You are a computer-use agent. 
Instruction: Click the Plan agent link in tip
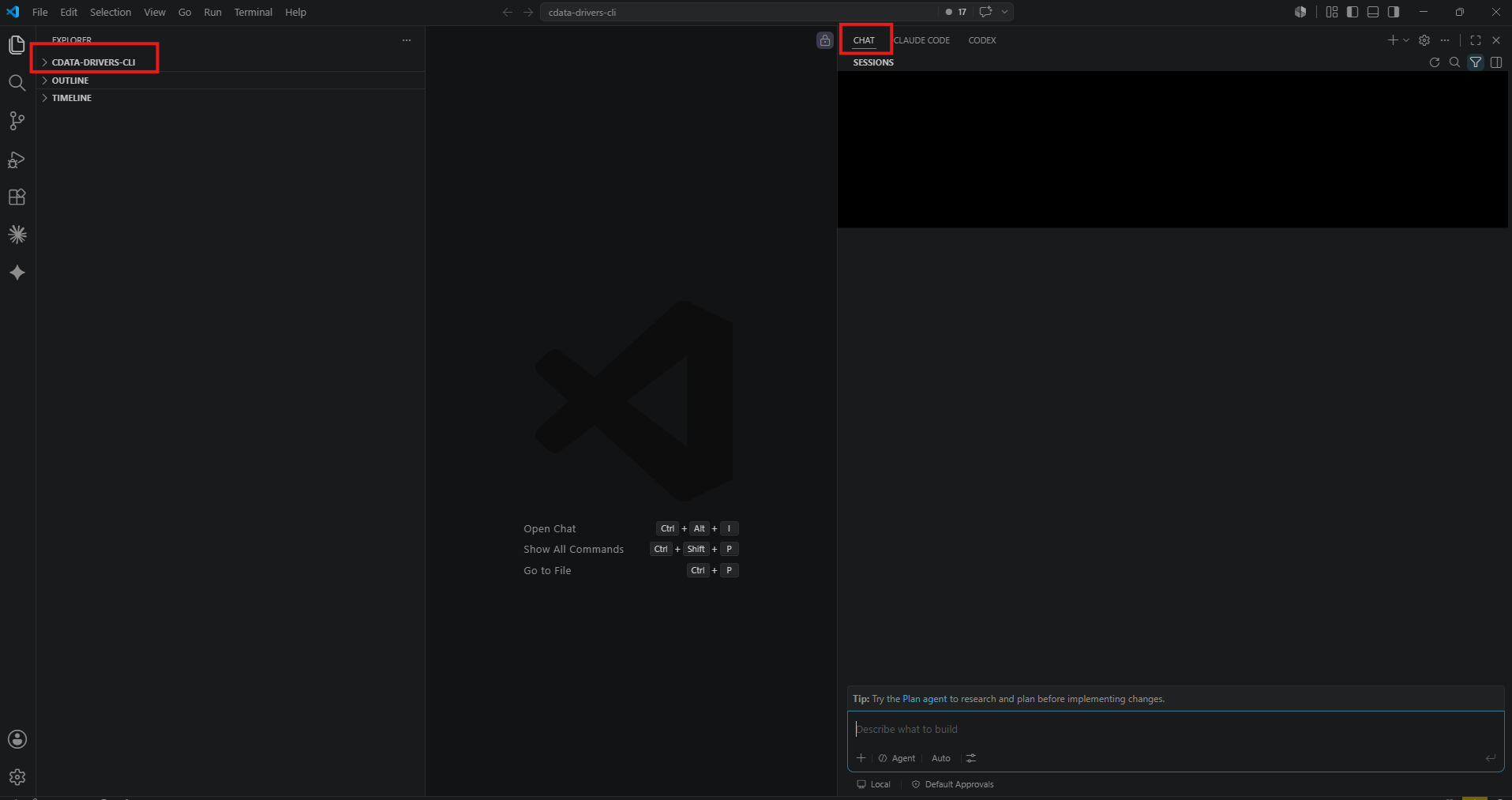pos(925,699)
